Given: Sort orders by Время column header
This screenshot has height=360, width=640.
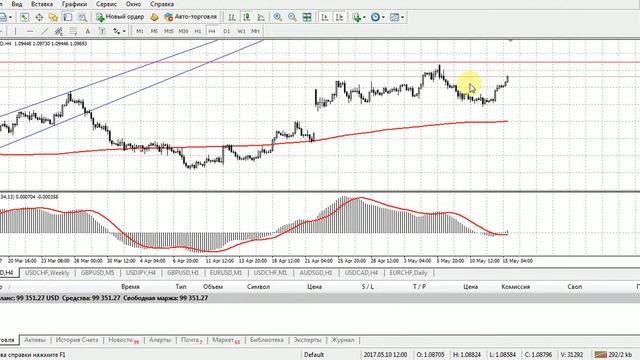Looking at the screenshot, I should click(131, 287).
